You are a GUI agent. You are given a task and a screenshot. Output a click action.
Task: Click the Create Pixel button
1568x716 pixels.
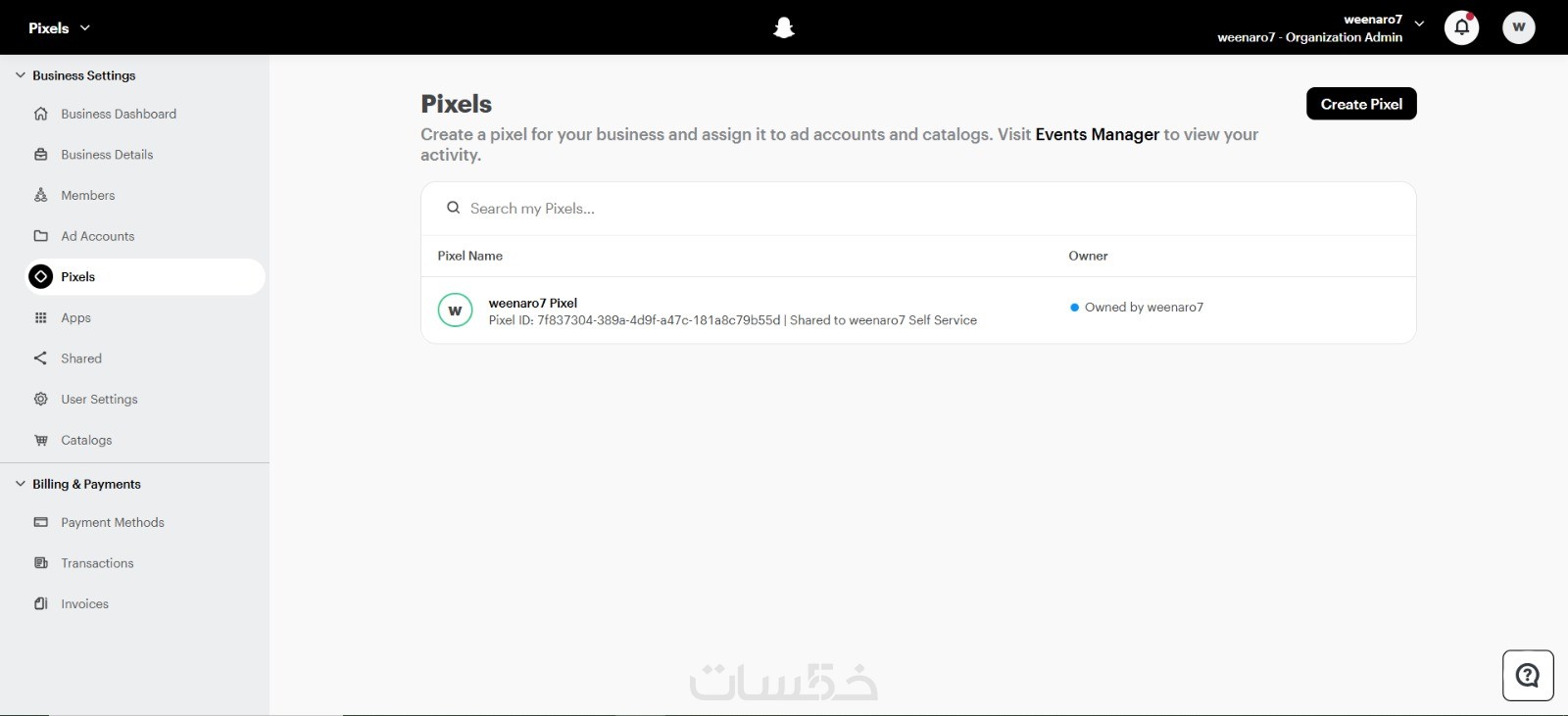[x=1360, y=104]
